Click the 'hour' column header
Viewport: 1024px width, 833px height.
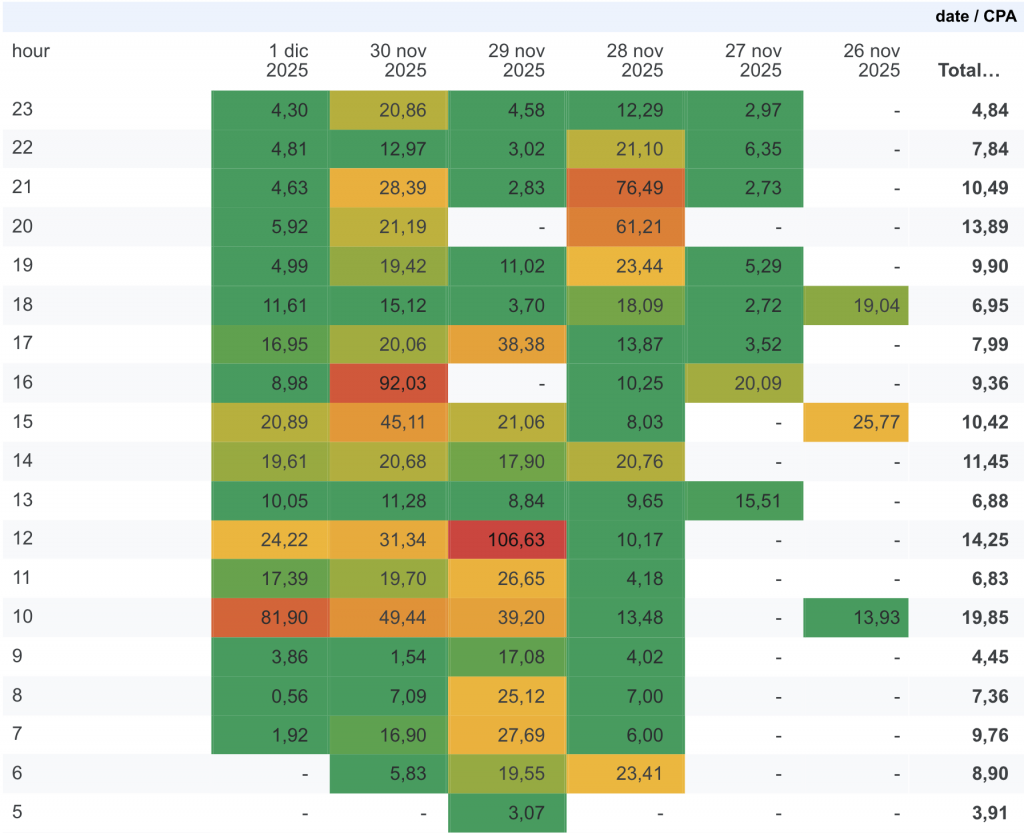pyautogui.click(x=31, y=51)
